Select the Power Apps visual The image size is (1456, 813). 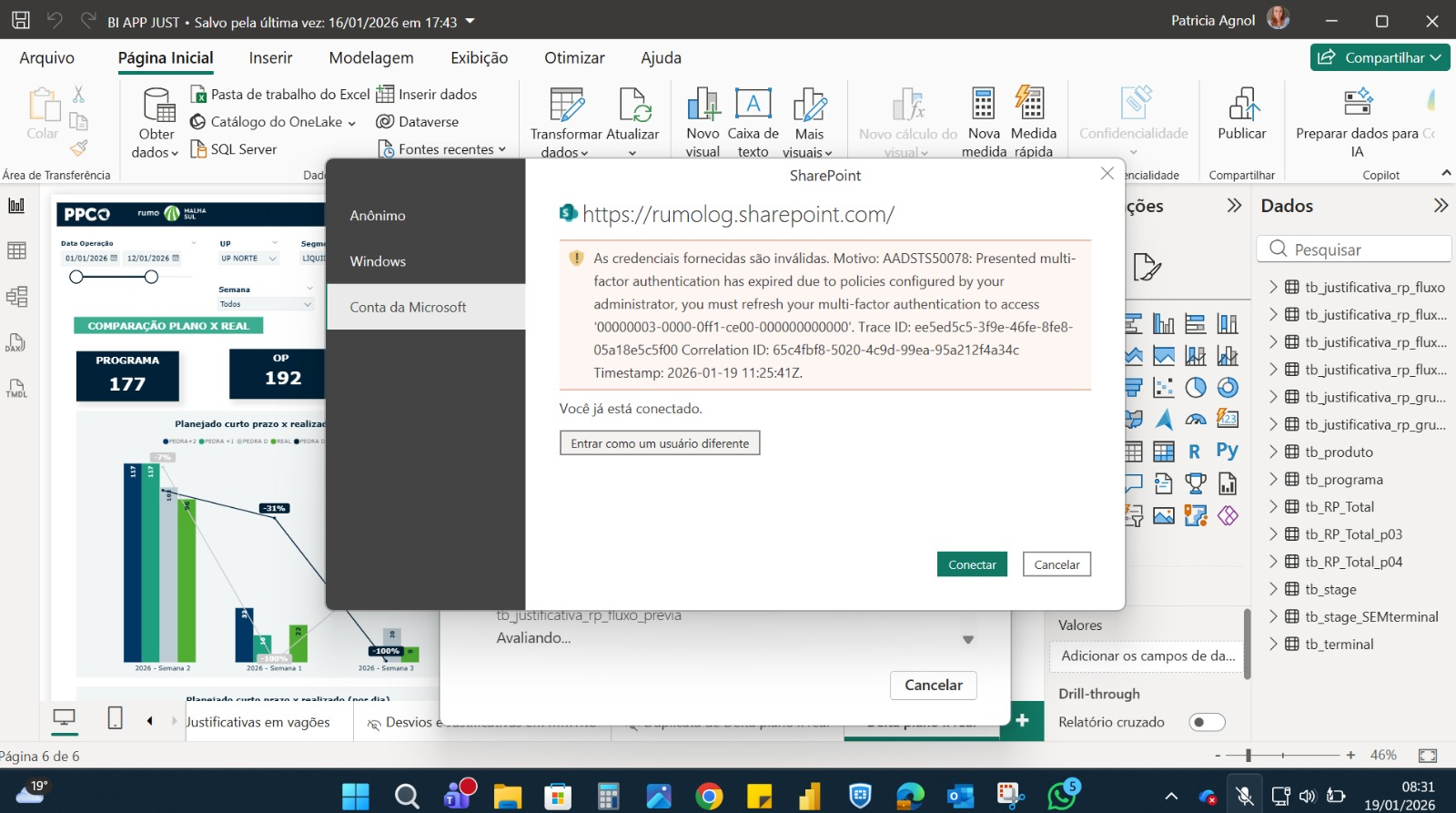(1228, 515)
